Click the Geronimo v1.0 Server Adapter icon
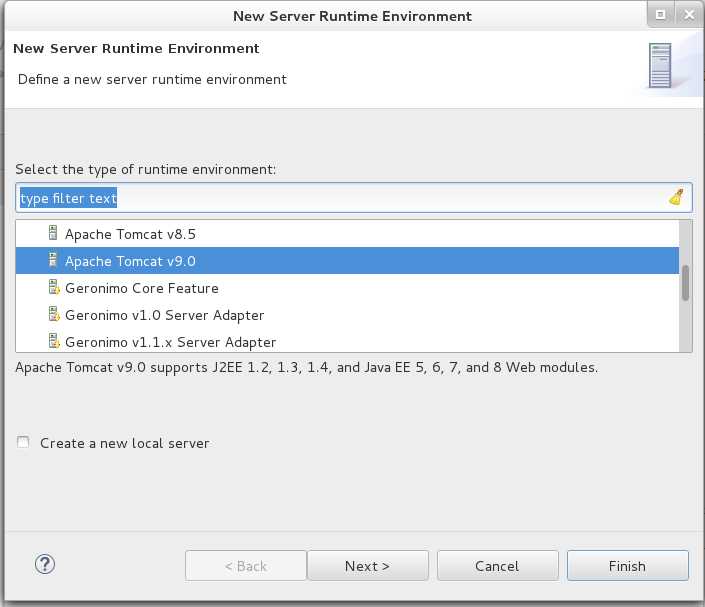 point(54,314)
